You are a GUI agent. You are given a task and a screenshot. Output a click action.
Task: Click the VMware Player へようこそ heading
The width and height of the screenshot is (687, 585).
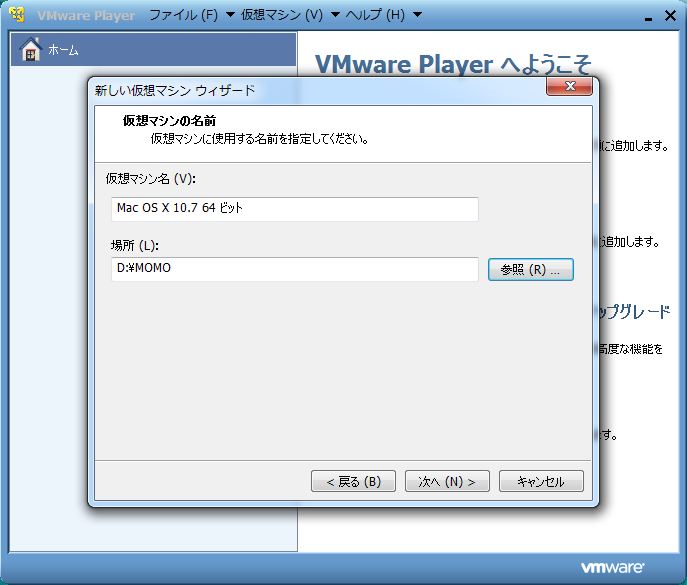pos(453,64)
